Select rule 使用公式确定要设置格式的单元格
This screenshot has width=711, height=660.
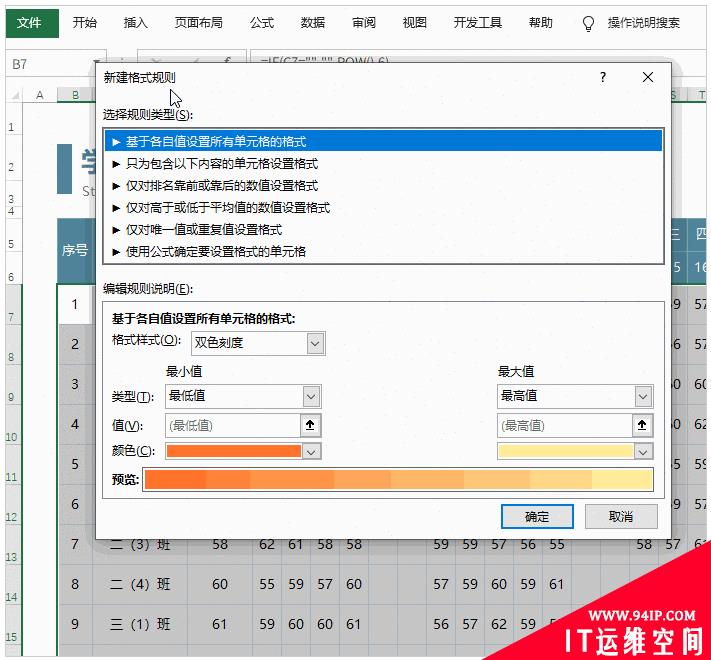[384, 252]
